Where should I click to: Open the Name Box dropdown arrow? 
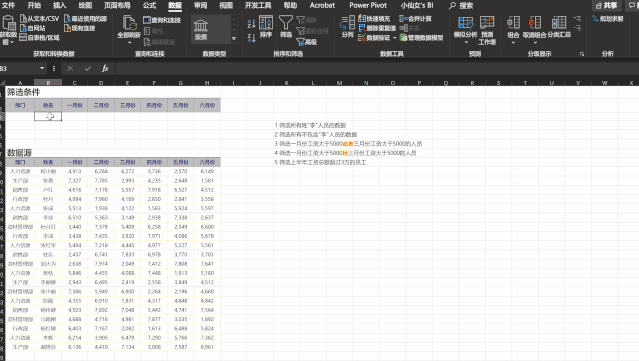coord(42,68)
